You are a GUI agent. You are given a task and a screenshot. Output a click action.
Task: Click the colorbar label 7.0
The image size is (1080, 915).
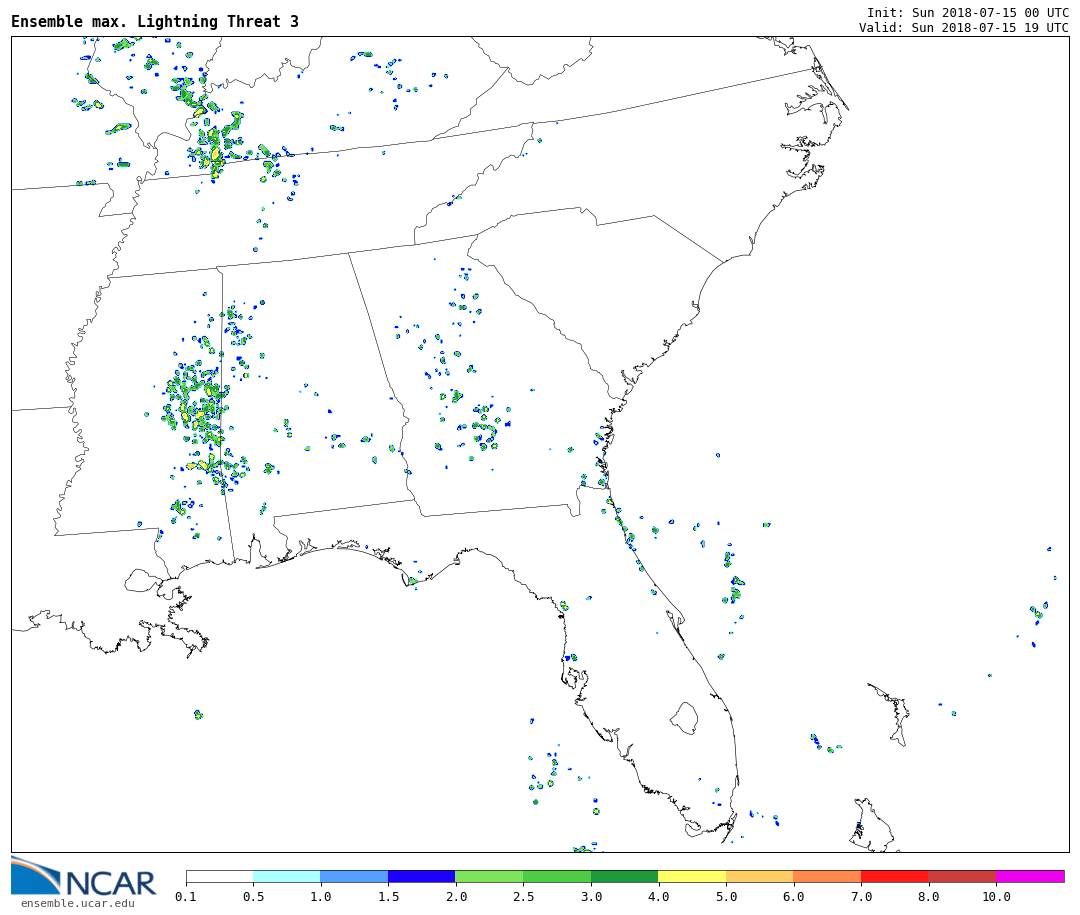coord(861,896)
